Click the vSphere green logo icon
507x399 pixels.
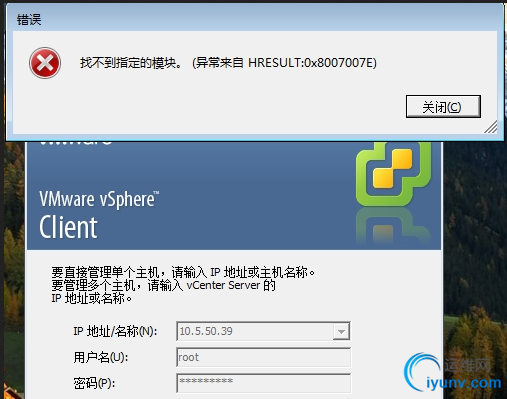pyautogui.click(x=393, y=173)
